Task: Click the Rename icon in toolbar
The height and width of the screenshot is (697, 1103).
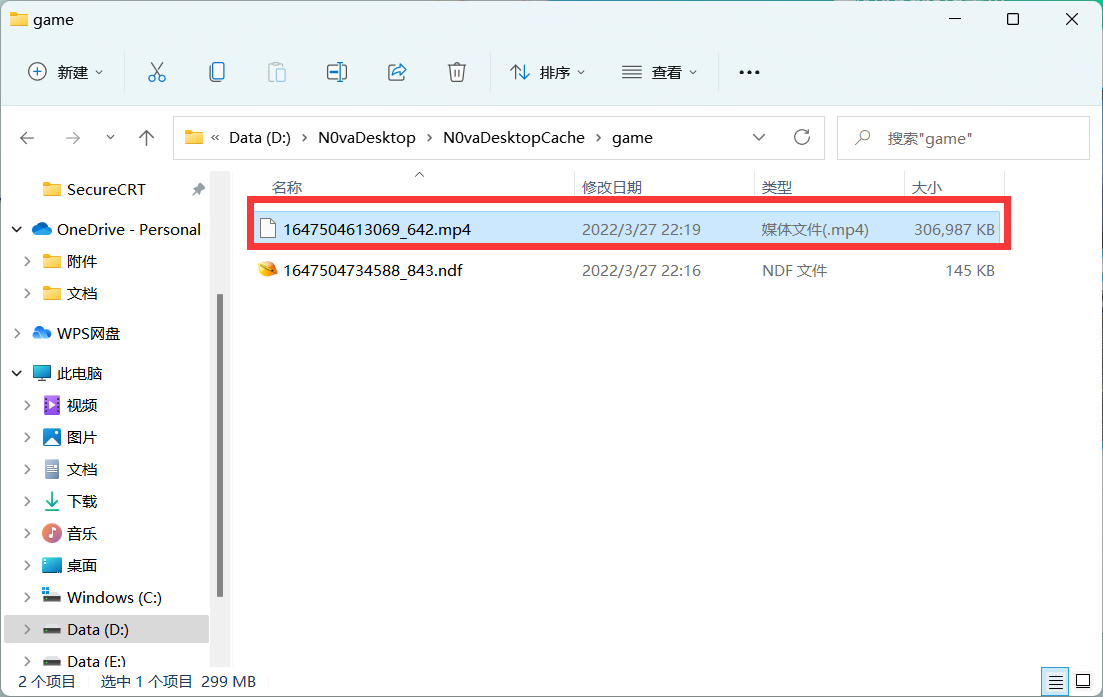Action: [337, 72]
